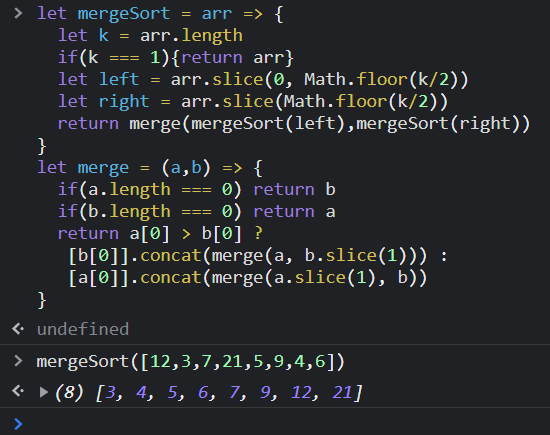Image resolution: width=550 pixels, height=435 pixels.
Task: Click the output arrow next to undefined
Action: coord(18,329)
